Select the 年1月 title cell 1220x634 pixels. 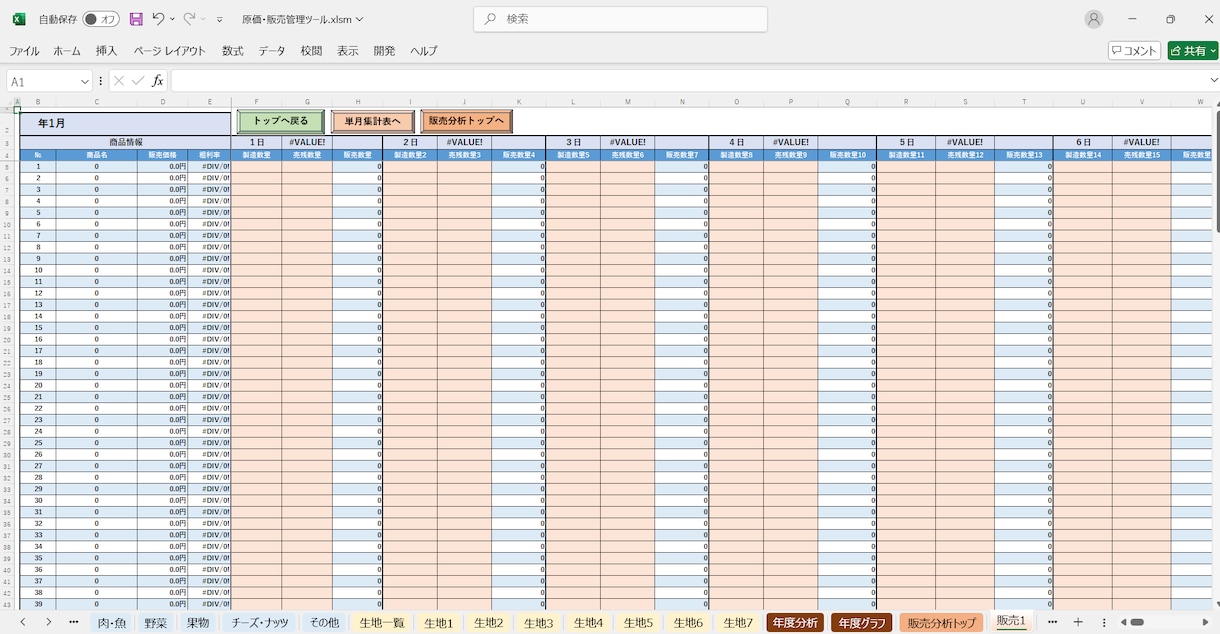[x=125, y=123]
